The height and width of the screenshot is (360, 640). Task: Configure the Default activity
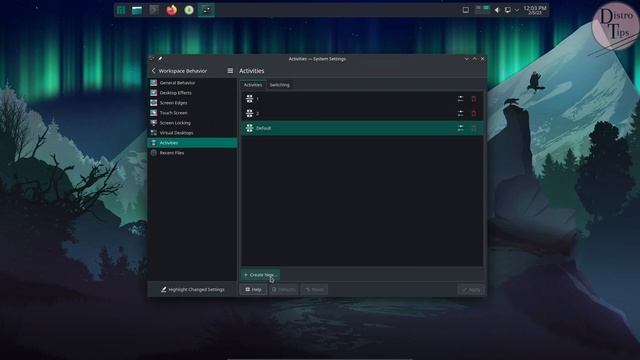[x=460, y=128]
